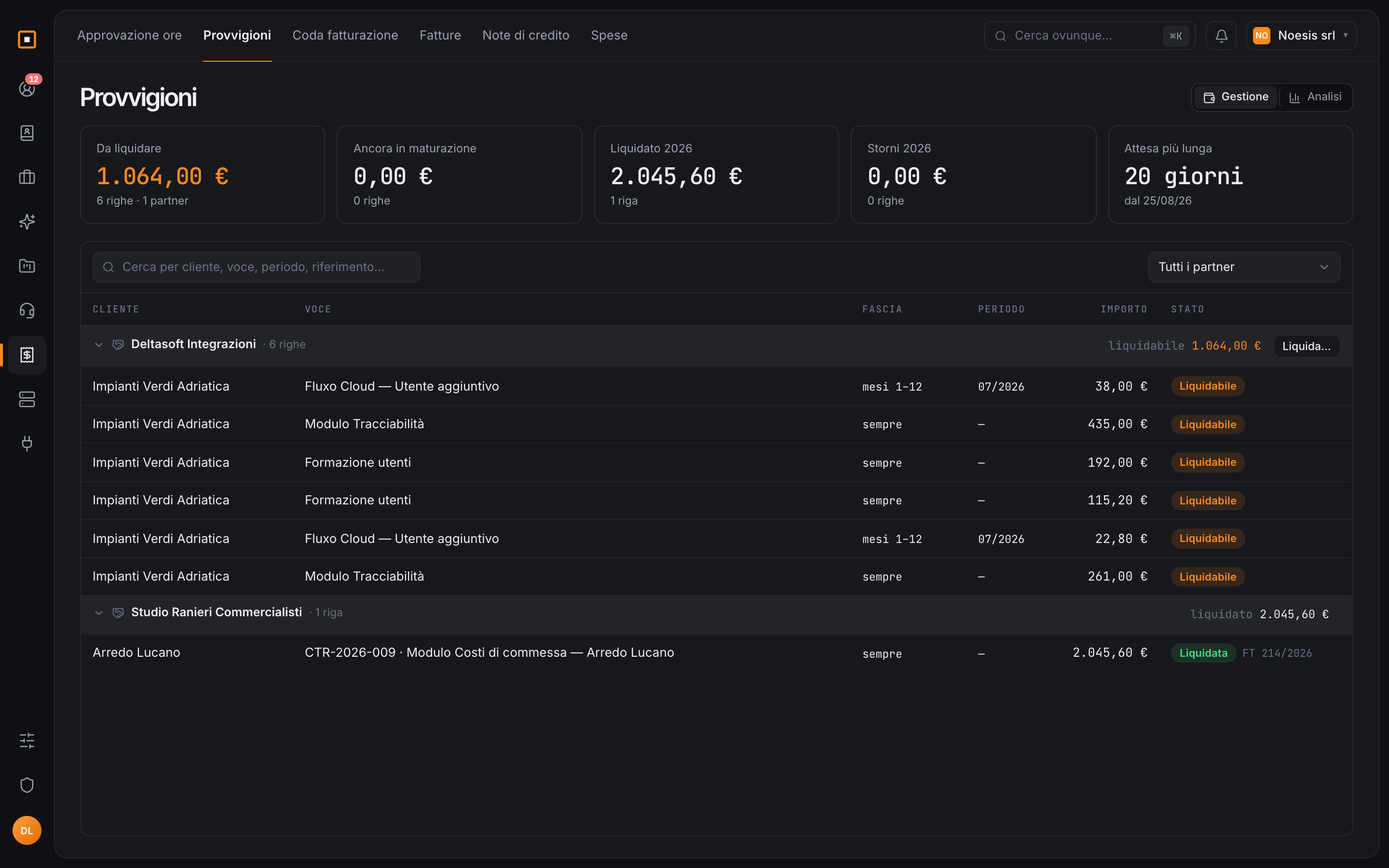
Task: Collapse the Deltasoft Integrazioni group
Action: point(99,344)
